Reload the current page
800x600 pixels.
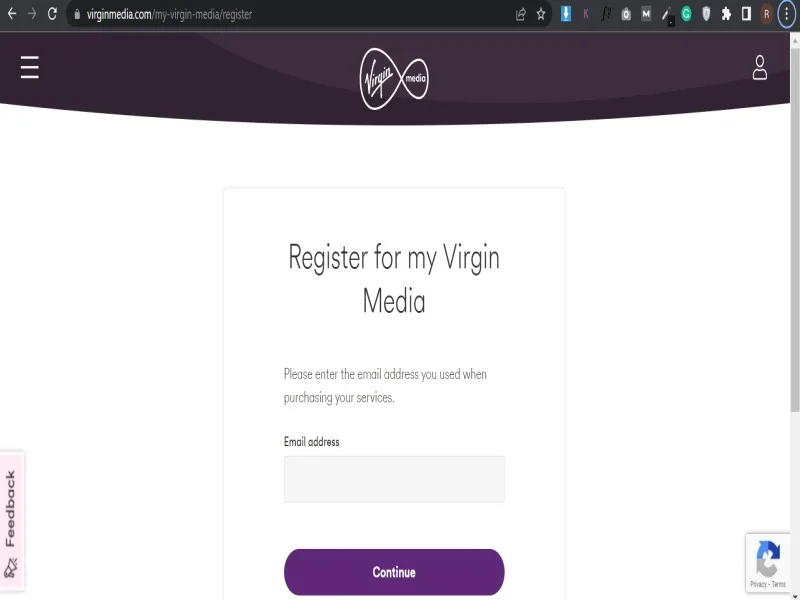coord(52,14)
